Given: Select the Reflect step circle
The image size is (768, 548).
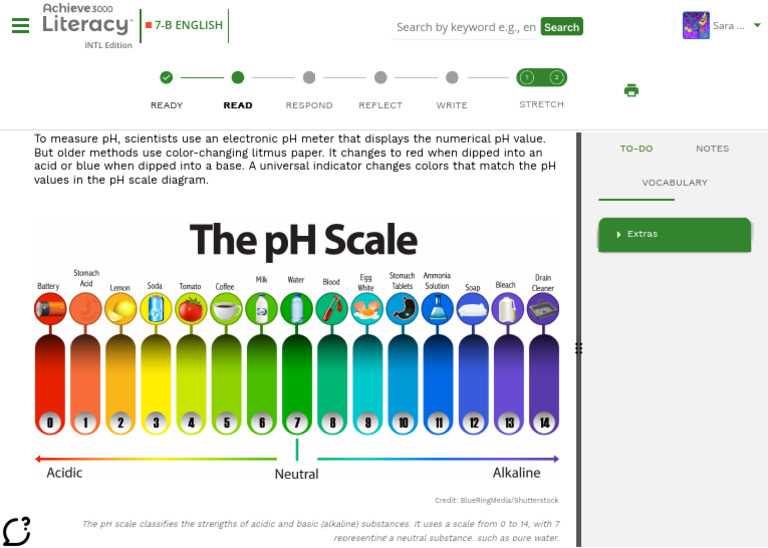Looking at the screenshot, I should point(381,77).
